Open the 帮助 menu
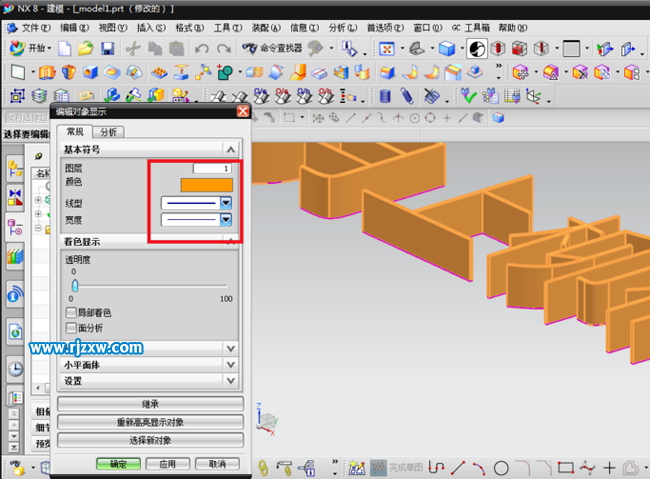This screenshot has height=479, width=650. coord(512,28)
